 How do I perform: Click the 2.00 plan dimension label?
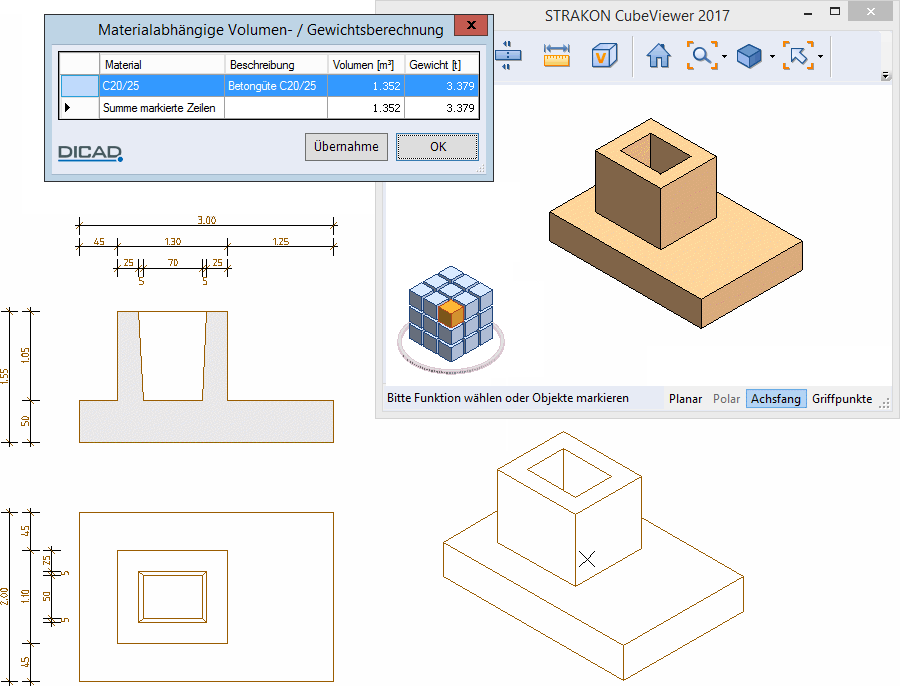(x=5, y=596)
